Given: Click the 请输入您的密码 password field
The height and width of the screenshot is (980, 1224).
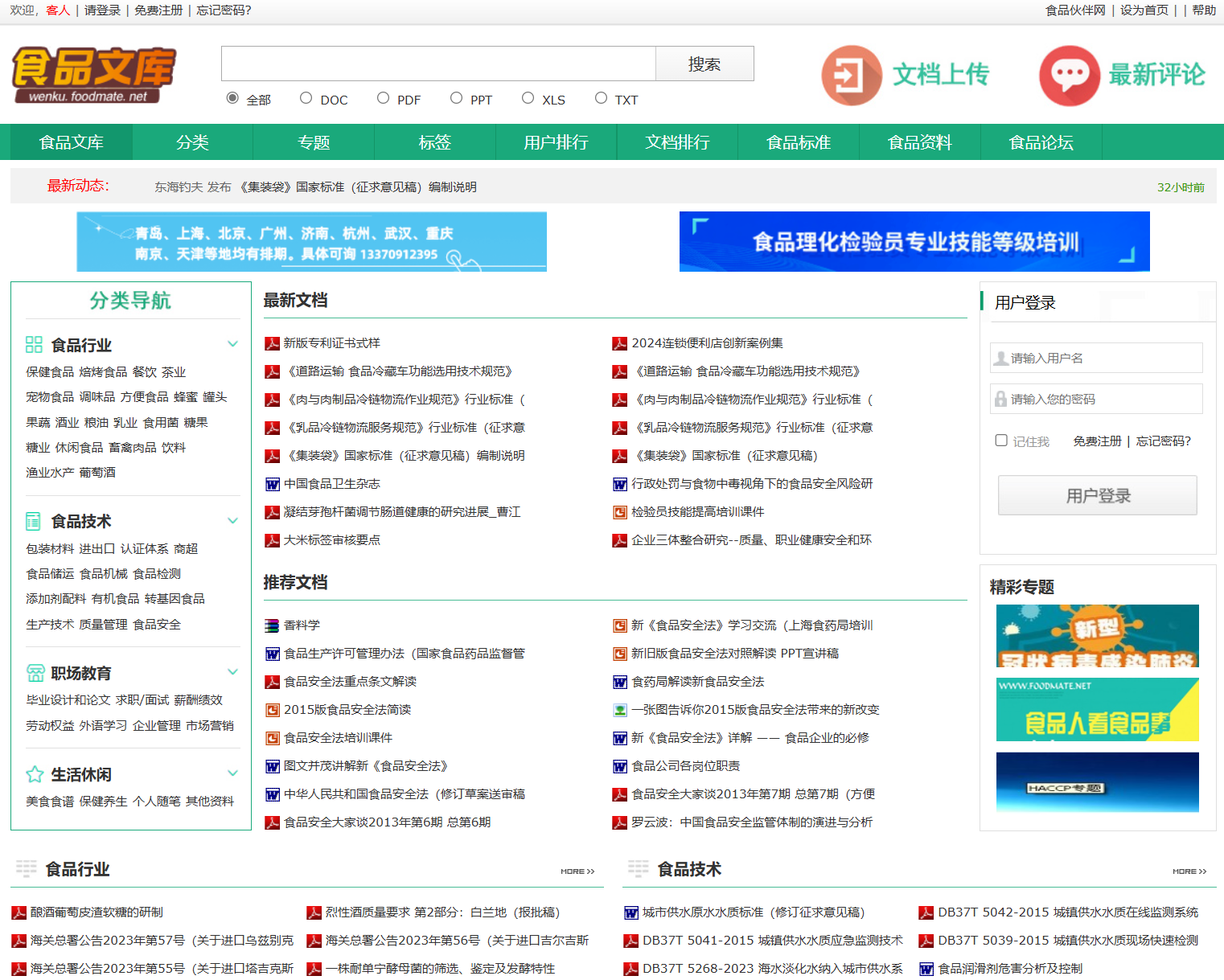Looking at the screenshot, I should (x=1096, y=399).
